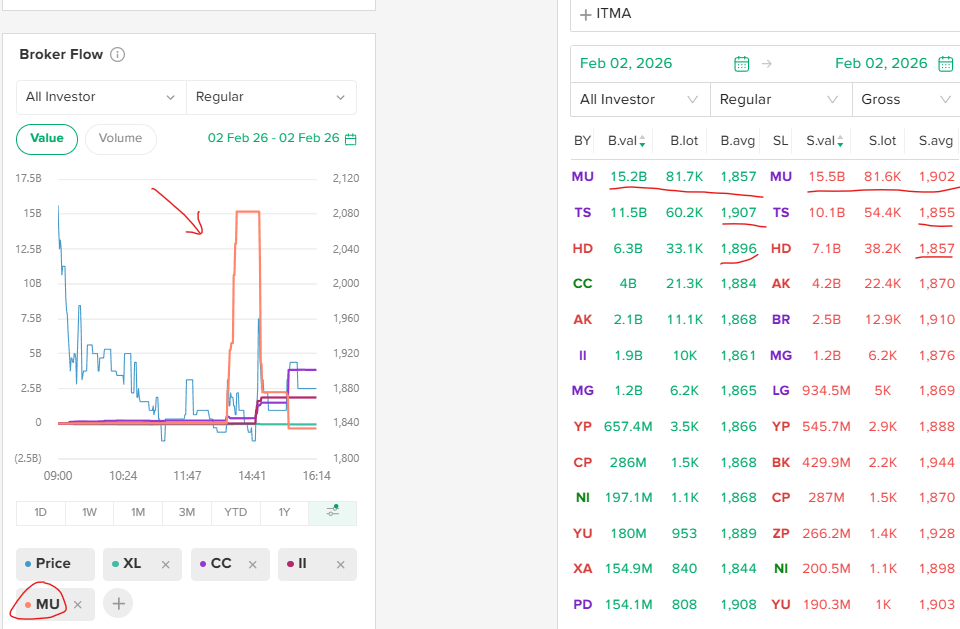Open the start date calendar icon in broker table
The width and height of the screenshot is (960, 629).
point(741,64)
